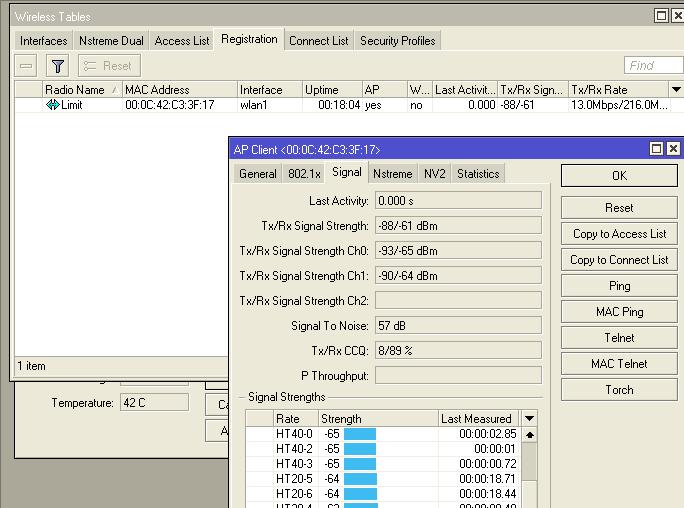
Task: Click the Tx/Rx Signal Strength Ch1 field
Action: click(458, 276)
